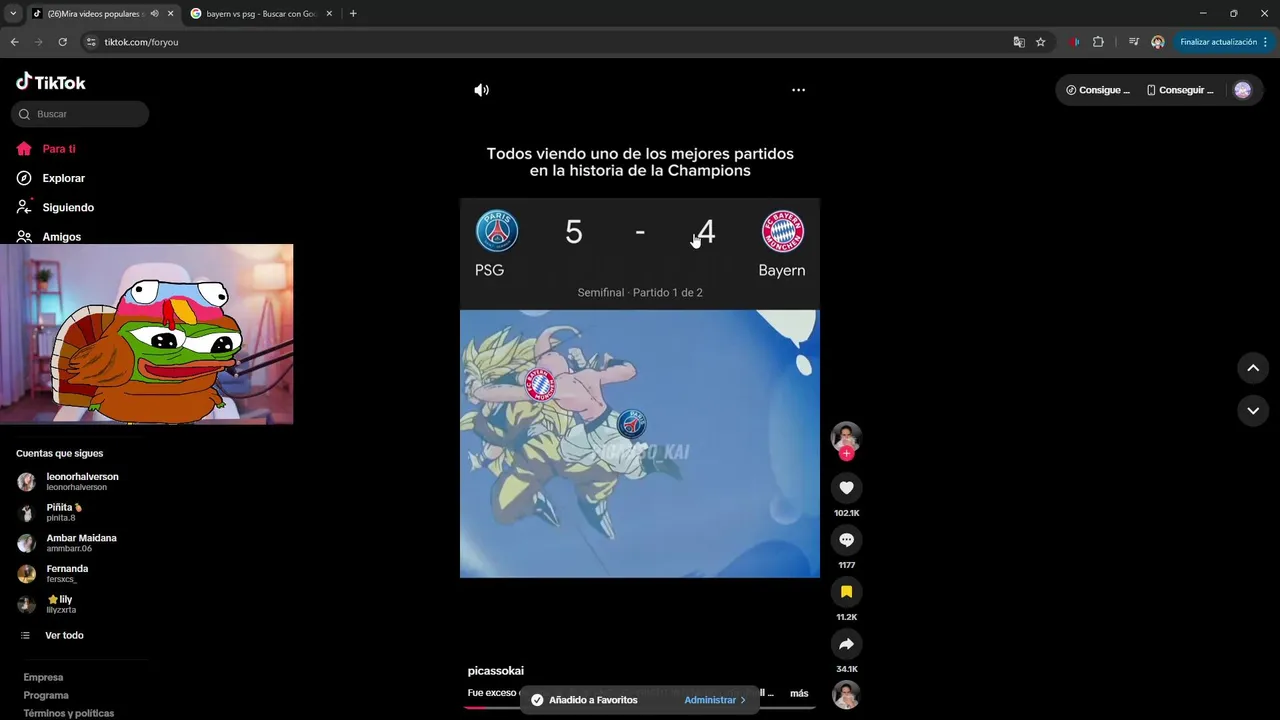Viewport: 1280px width, 720px height.
Task: Go to previous video with up arrow
Action: pos(1252,368)
